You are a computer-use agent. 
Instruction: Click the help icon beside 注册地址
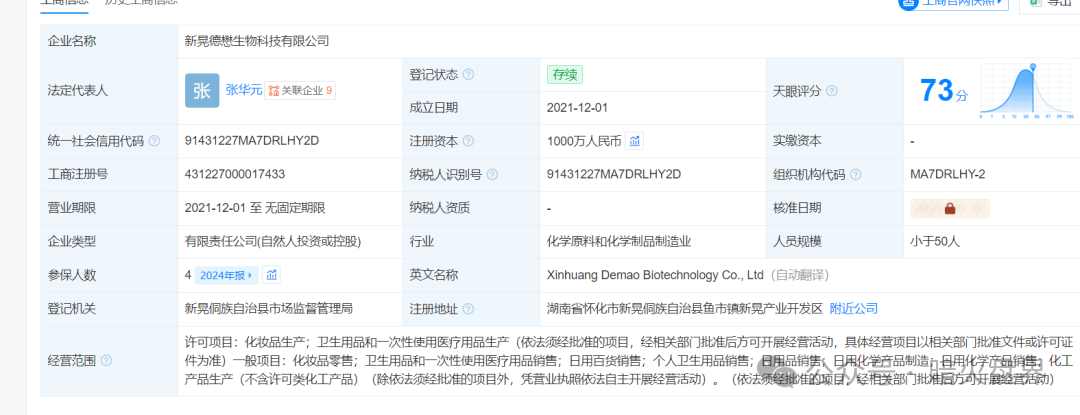click(468, 308)
